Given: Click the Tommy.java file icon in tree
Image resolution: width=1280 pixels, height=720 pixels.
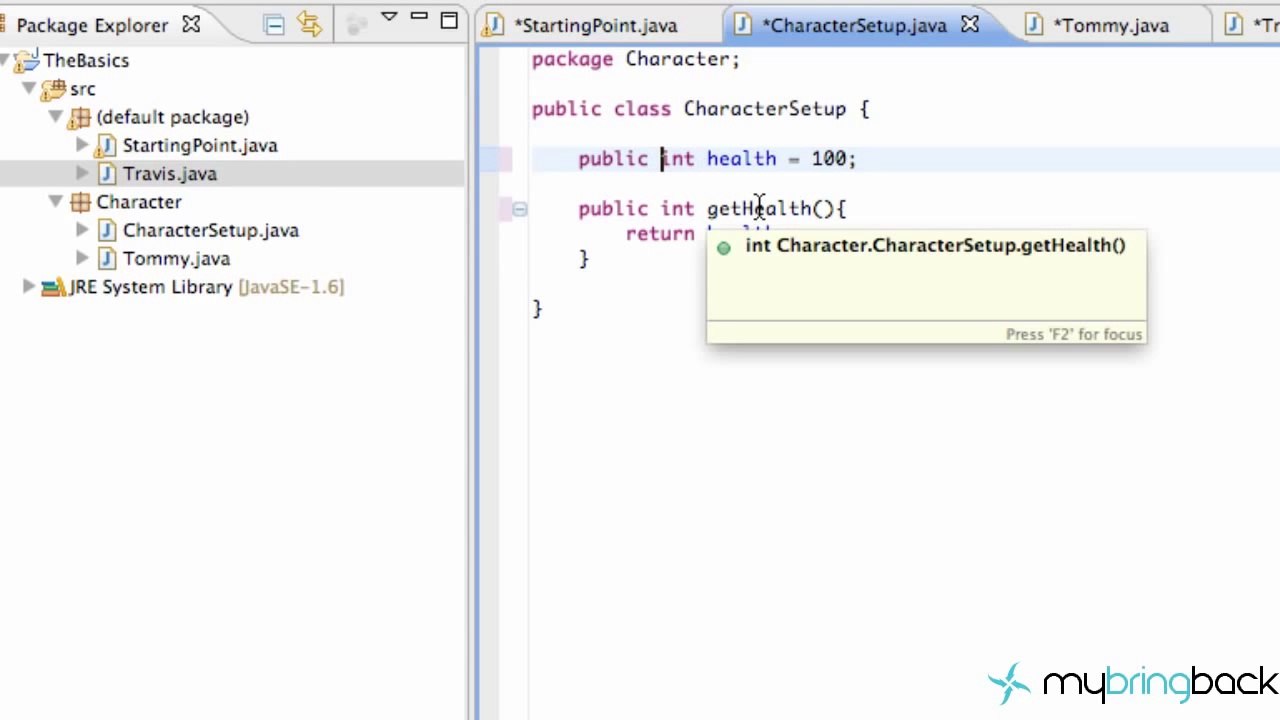Looking at the screenshot, I should (106, 259).
